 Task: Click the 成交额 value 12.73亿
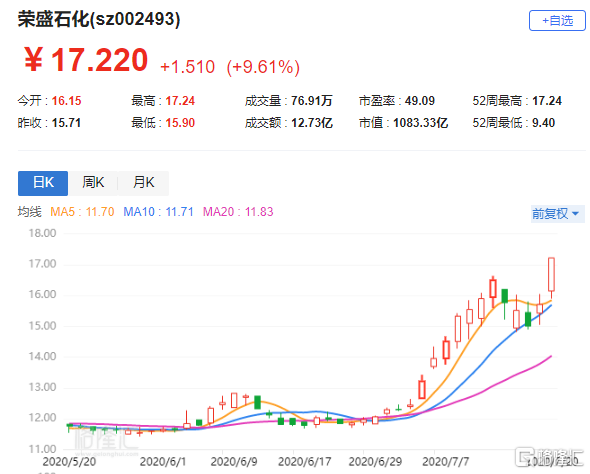312,123
